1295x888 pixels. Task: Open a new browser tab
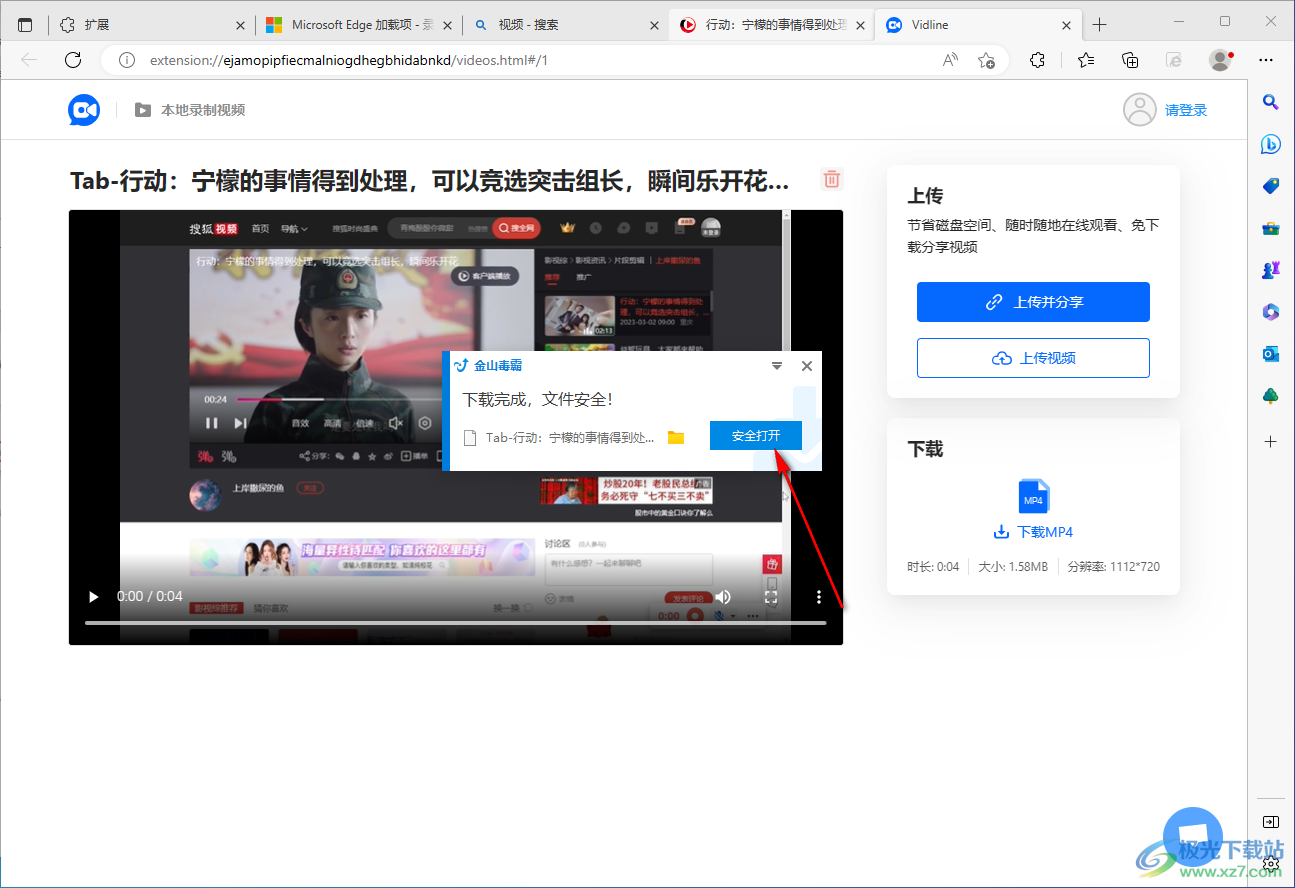tap(1100, 25)
